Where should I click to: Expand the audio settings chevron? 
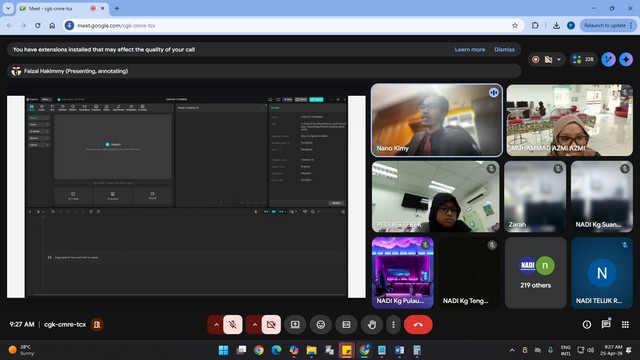click(216, 324)
